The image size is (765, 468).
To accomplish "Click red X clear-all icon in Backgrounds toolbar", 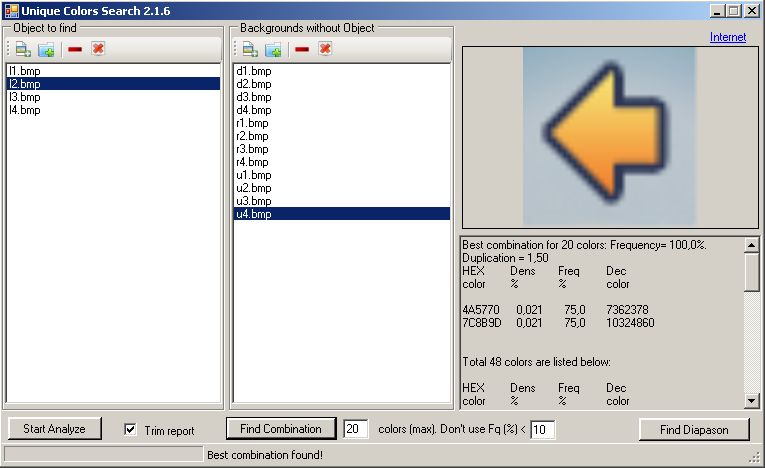I will 325,49.
